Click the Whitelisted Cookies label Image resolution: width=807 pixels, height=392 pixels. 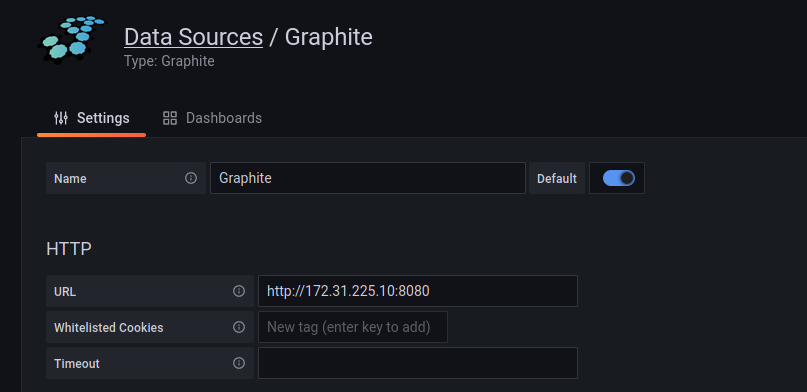(x=109, y=328)
